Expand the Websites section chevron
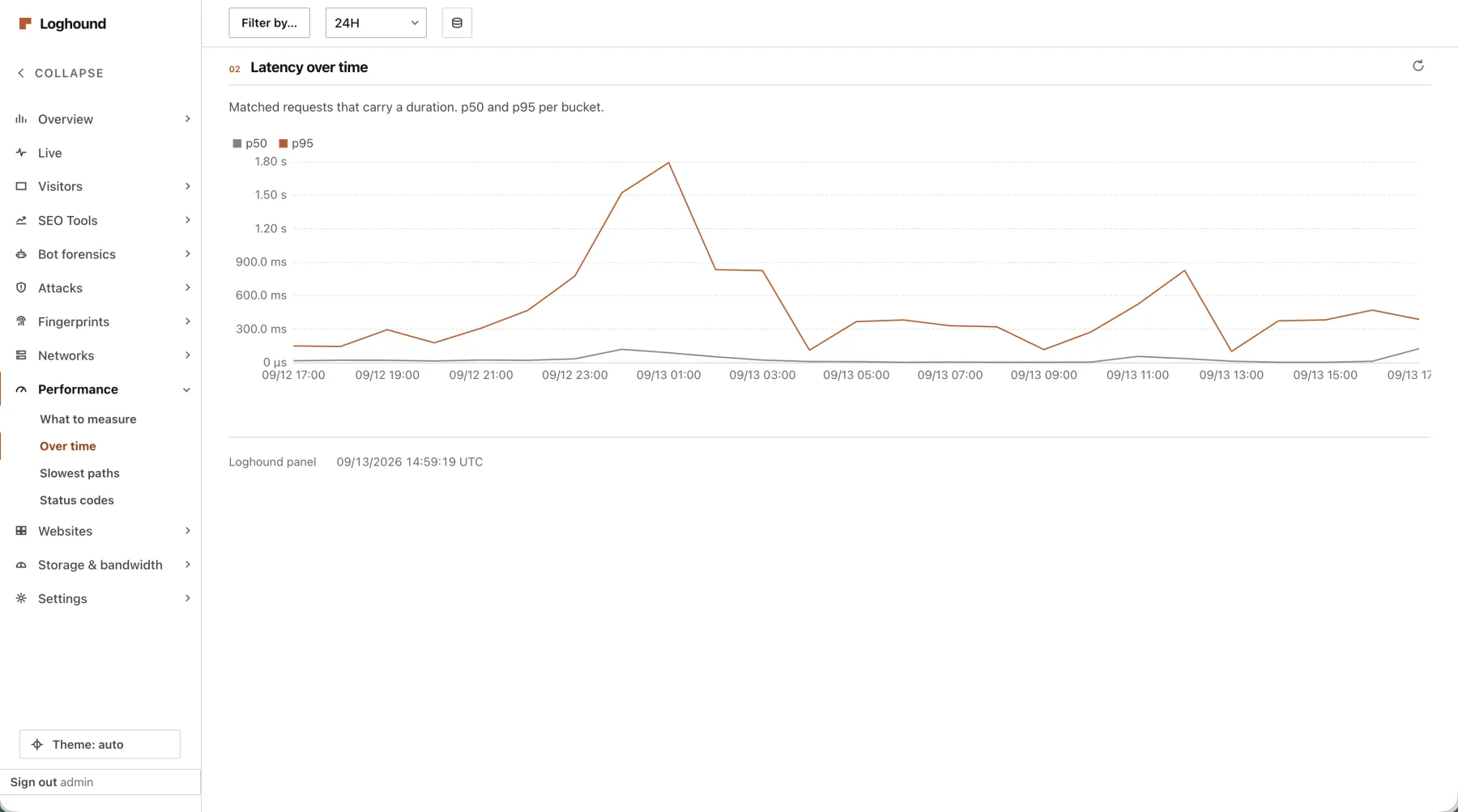This screenshot has width=1458, height=812. point(187,531)
